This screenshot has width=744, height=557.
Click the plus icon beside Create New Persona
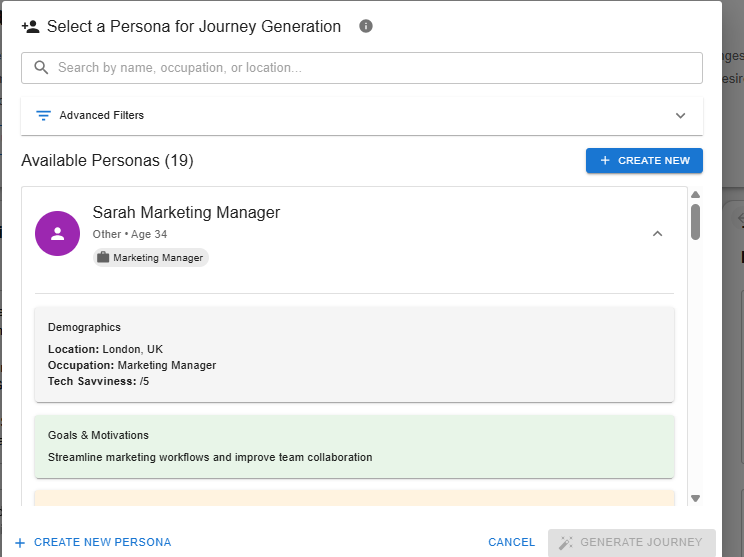pyautogui.click(x=20, y=543)
